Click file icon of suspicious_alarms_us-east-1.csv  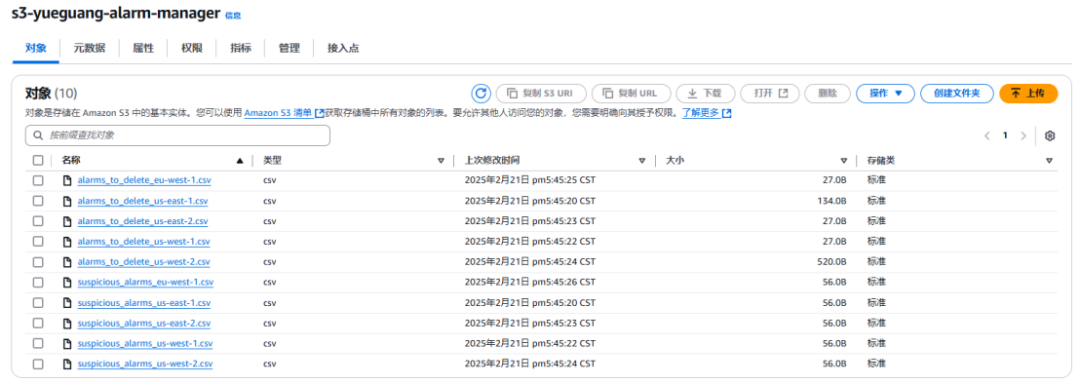[x=67, y=302]
